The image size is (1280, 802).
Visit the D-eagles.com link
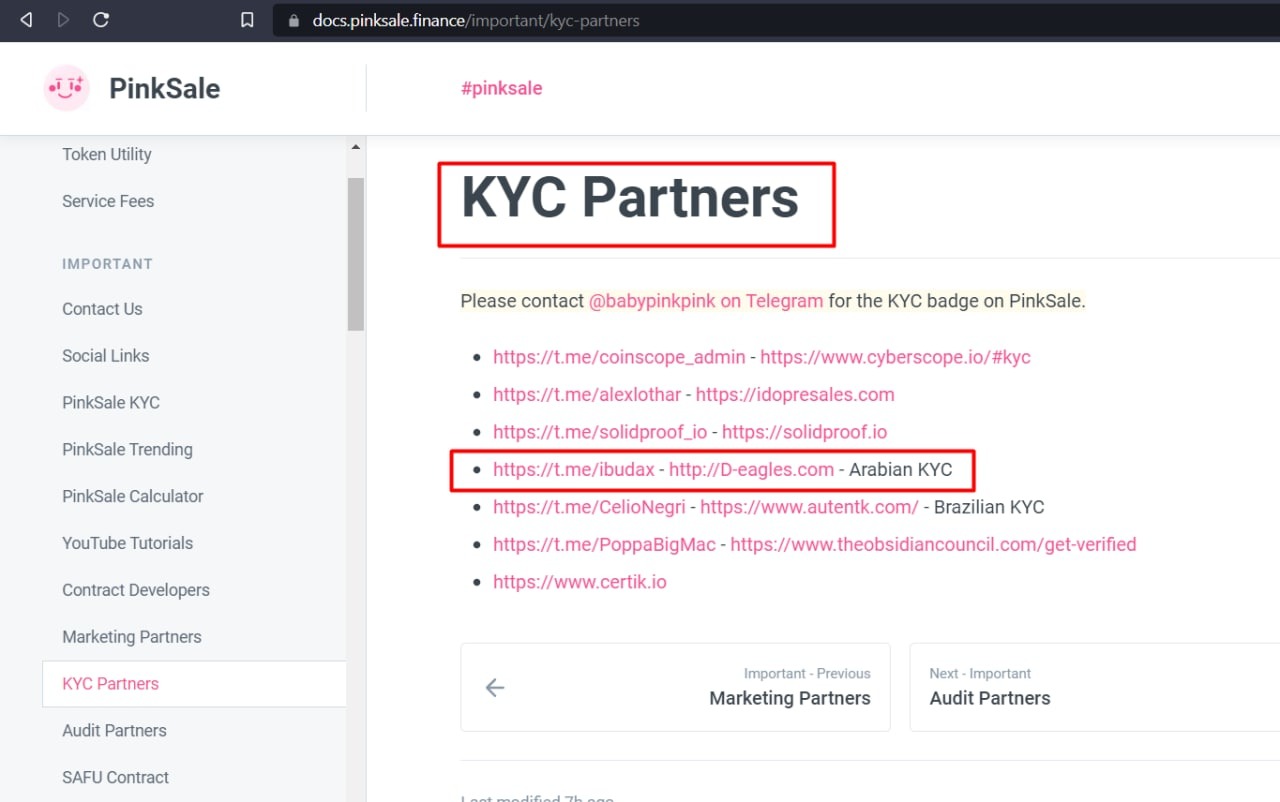tap(751, 469)
